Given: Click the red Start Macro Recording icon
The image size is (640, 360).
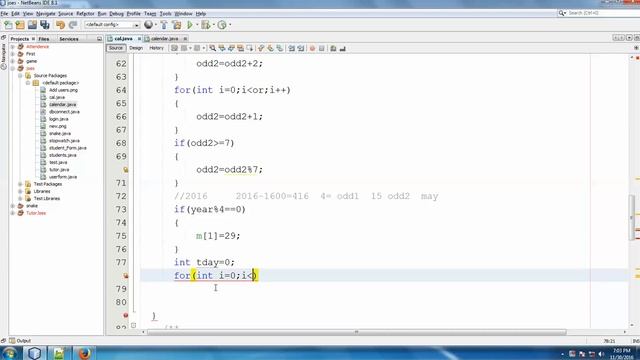Looking at the screenshot, I should coord(312,48).
